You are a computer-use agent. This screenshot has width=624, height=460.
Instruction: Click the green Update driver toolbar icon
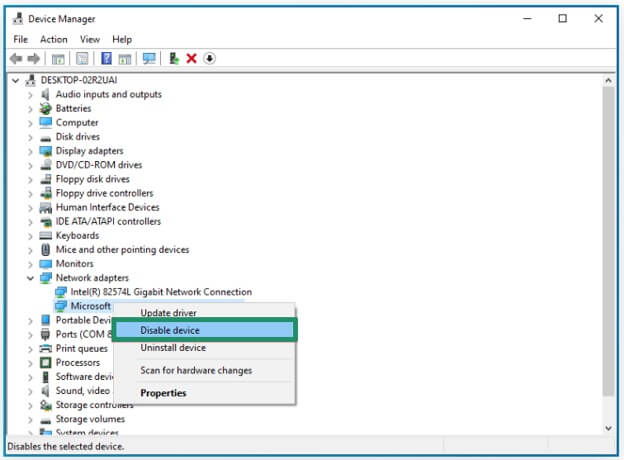coord(174,58)
